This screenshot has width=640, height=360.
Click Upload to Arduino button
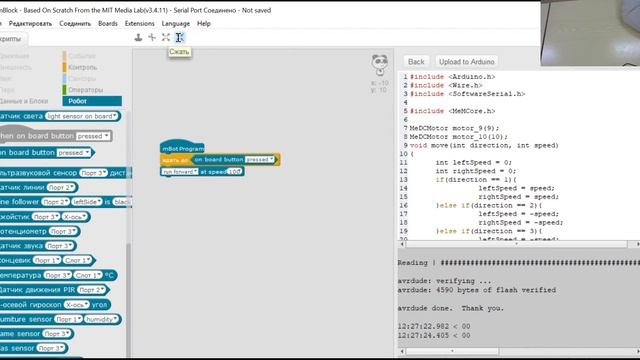point(467,62)
